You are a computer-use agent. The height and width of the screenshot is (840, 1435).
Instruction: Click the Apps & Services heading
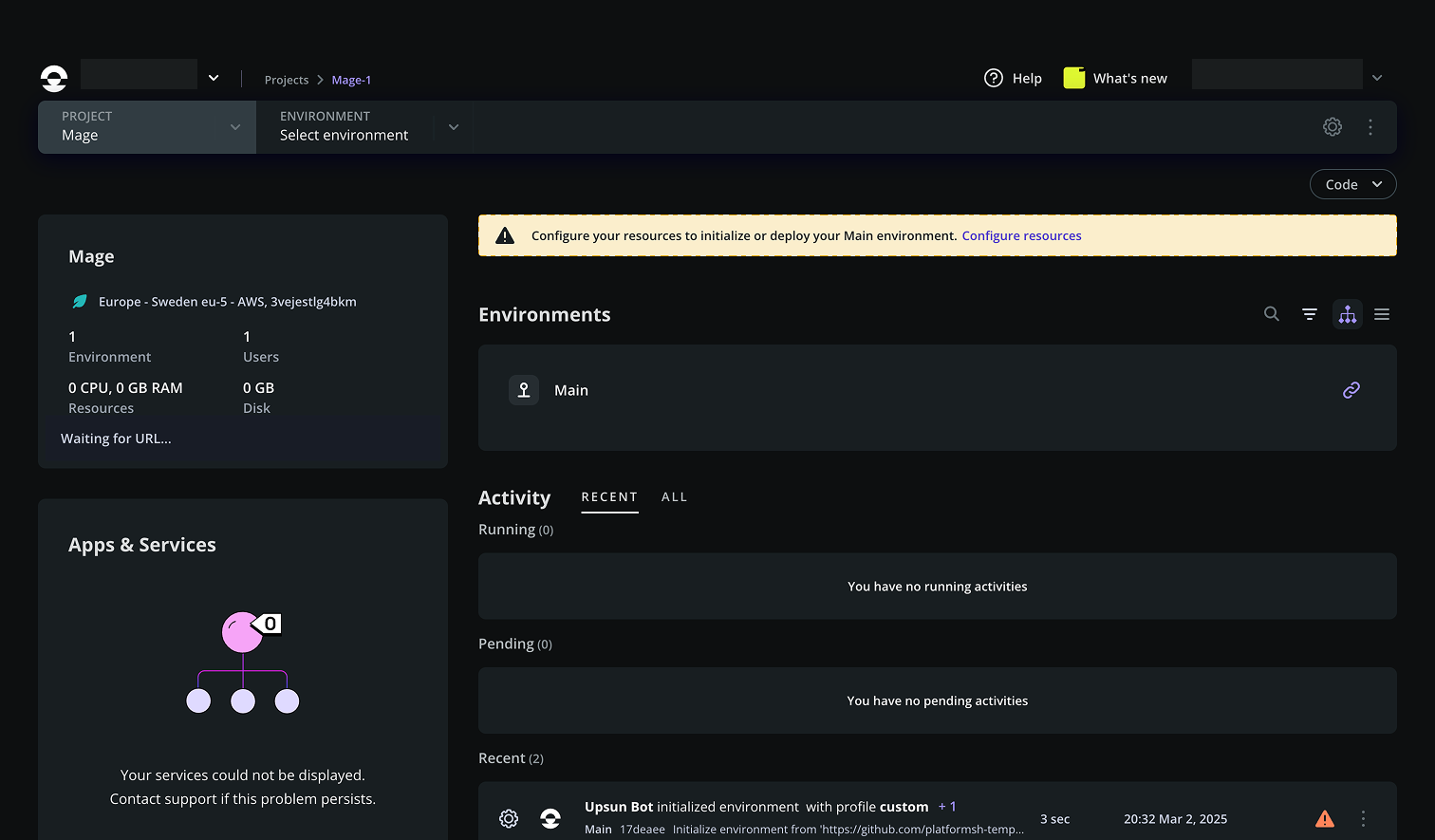click(142, 545)
